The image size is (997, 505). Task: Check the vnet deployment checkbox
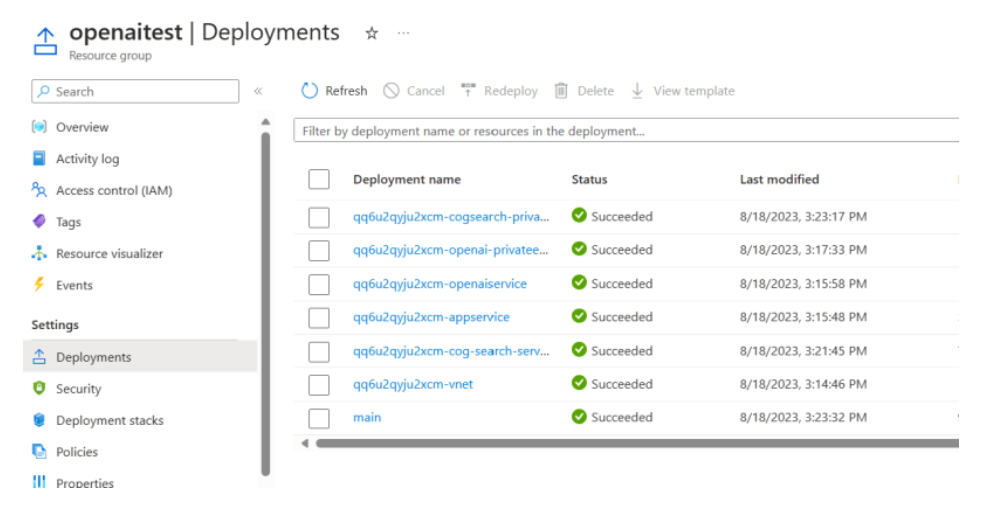(319, 385)
